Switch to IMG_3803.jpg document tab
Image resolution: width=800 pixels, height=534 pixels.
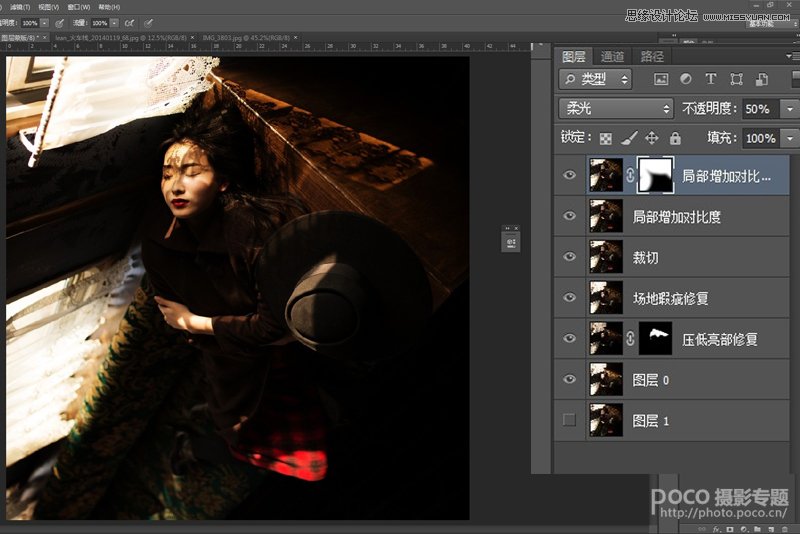click(x=246, y=38)
